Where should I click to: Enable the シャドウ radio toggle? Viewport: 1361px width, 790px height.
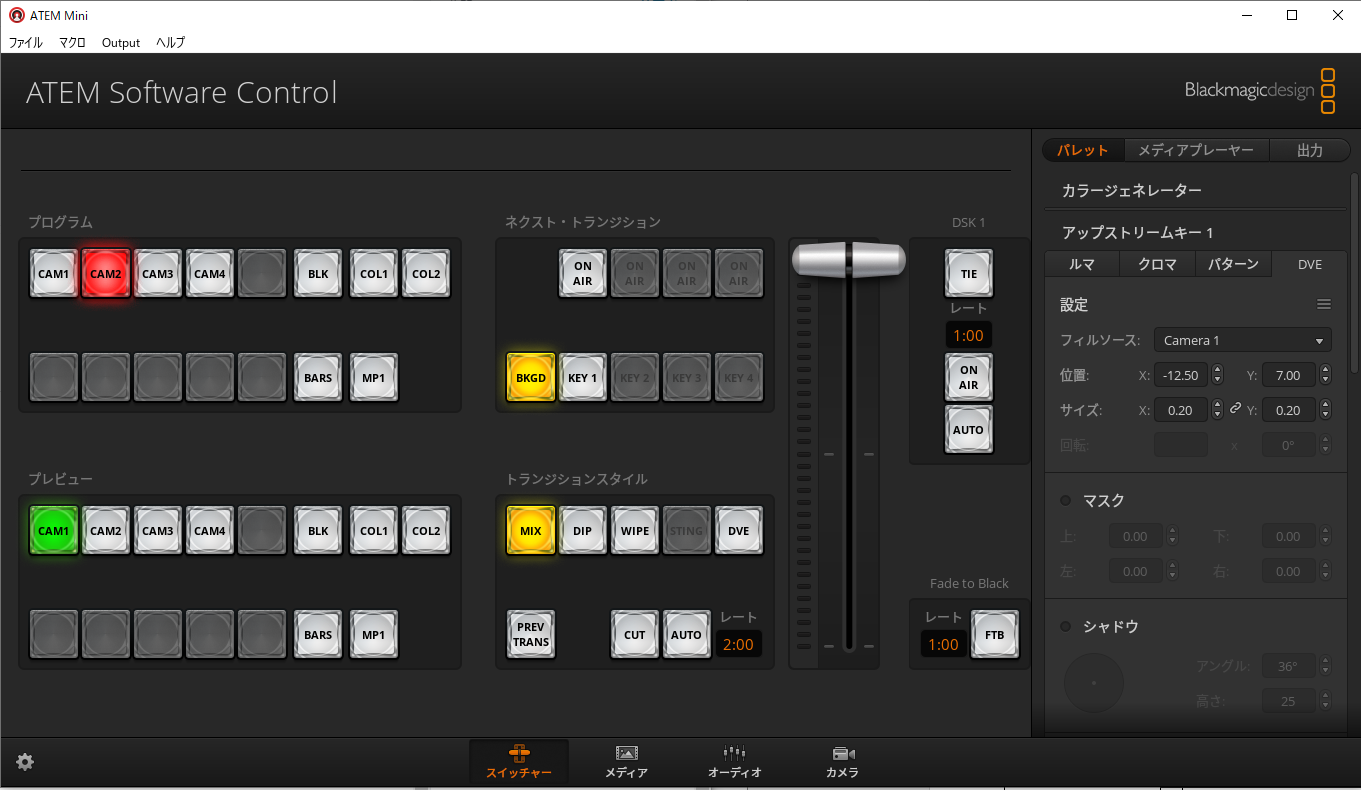pos(1065,626)
